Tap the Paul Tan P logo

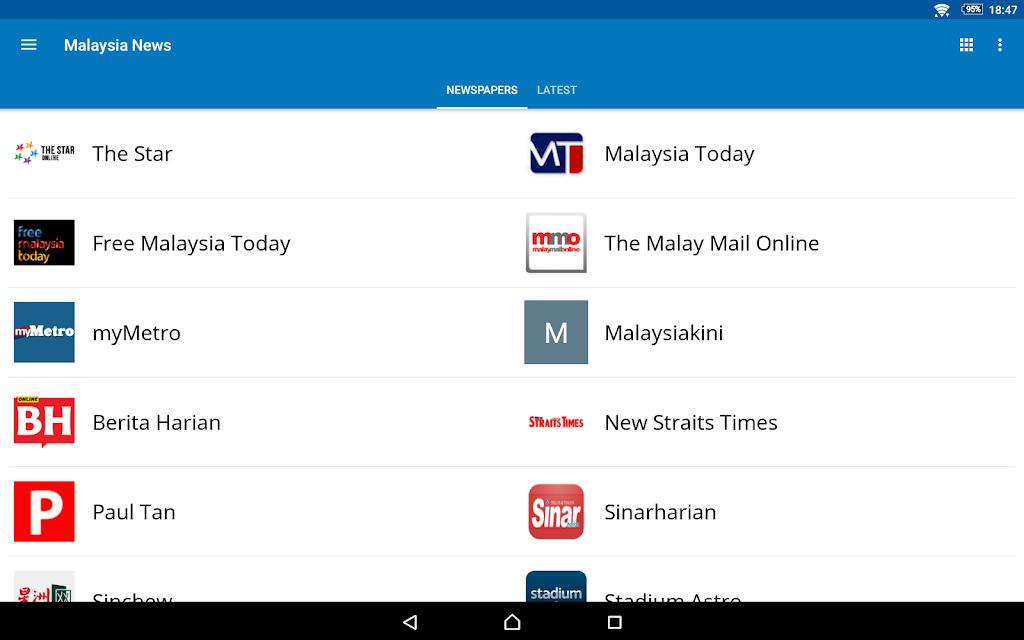pos(44,511)
